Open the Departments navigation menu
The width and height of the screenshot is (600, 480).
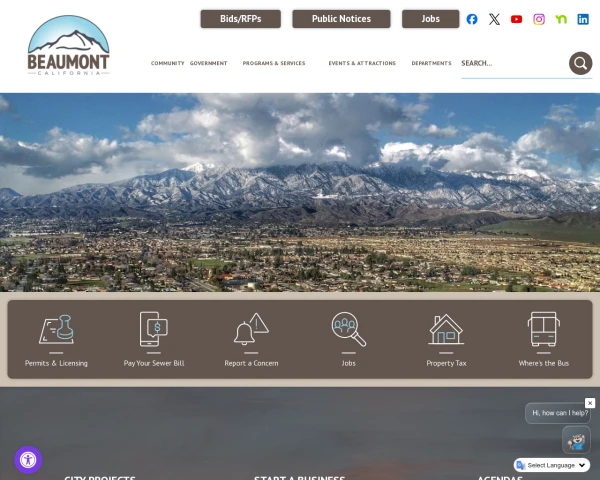point(431,63)
